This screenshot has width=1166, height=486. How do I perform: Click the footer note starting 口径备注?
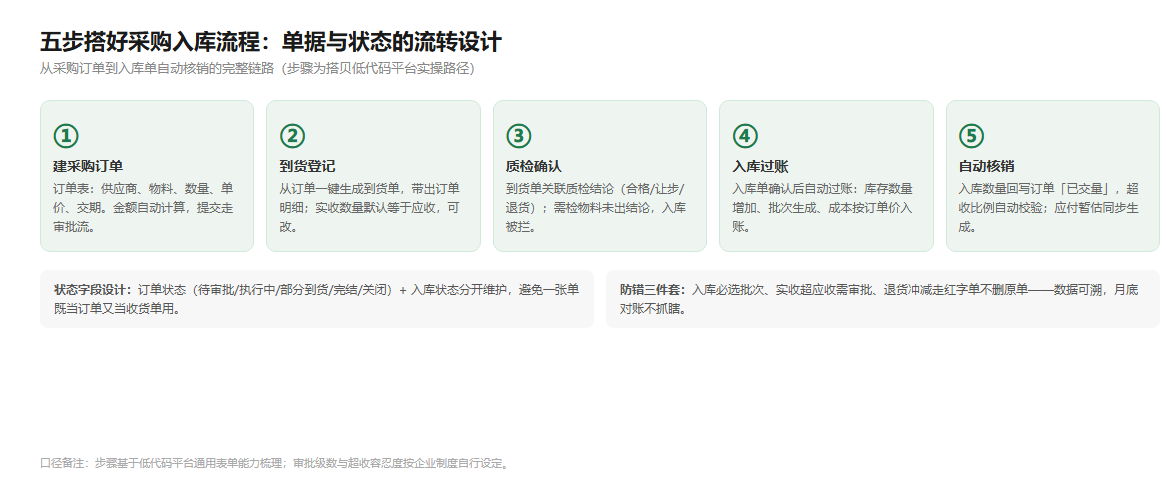(276, 463)
